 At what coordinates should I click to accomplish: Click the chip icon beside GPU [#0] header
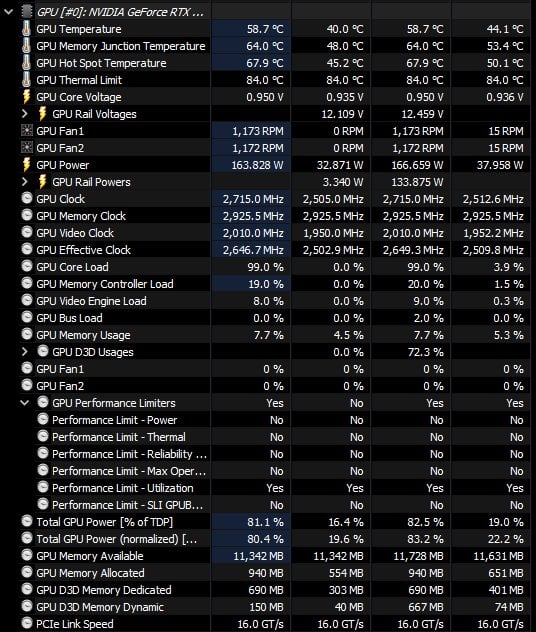click(27, 12)
